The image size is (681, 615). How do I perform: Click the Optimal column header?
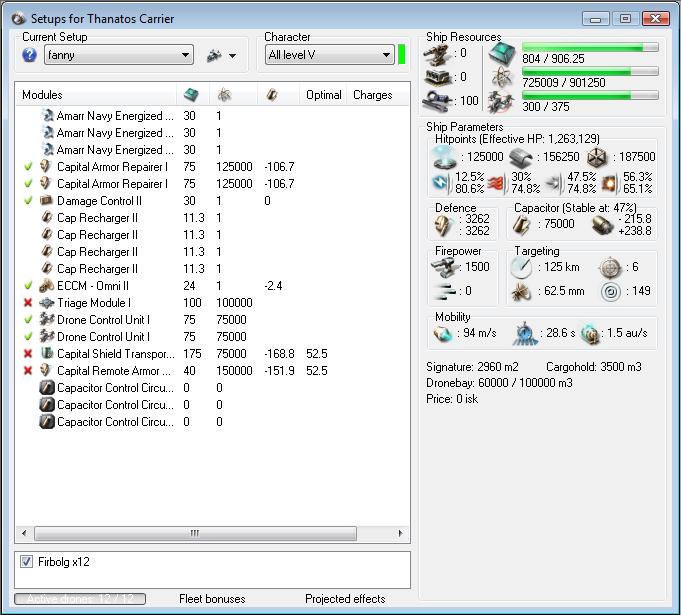324,95
